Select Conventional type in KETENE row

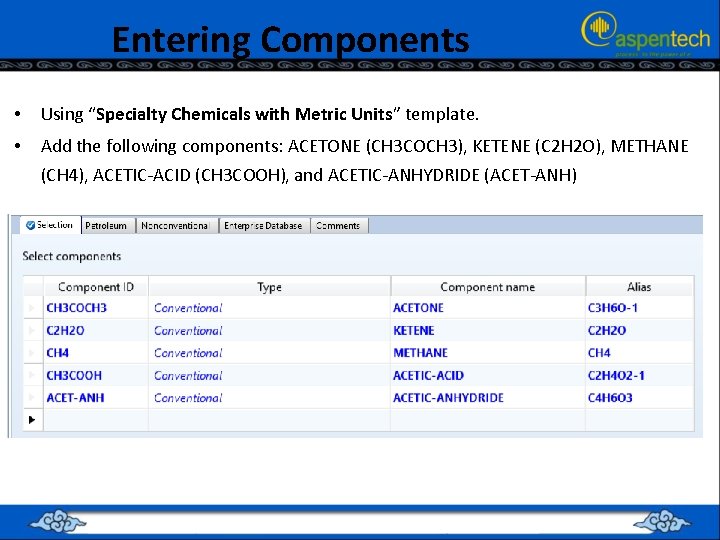tap(270, 330)
